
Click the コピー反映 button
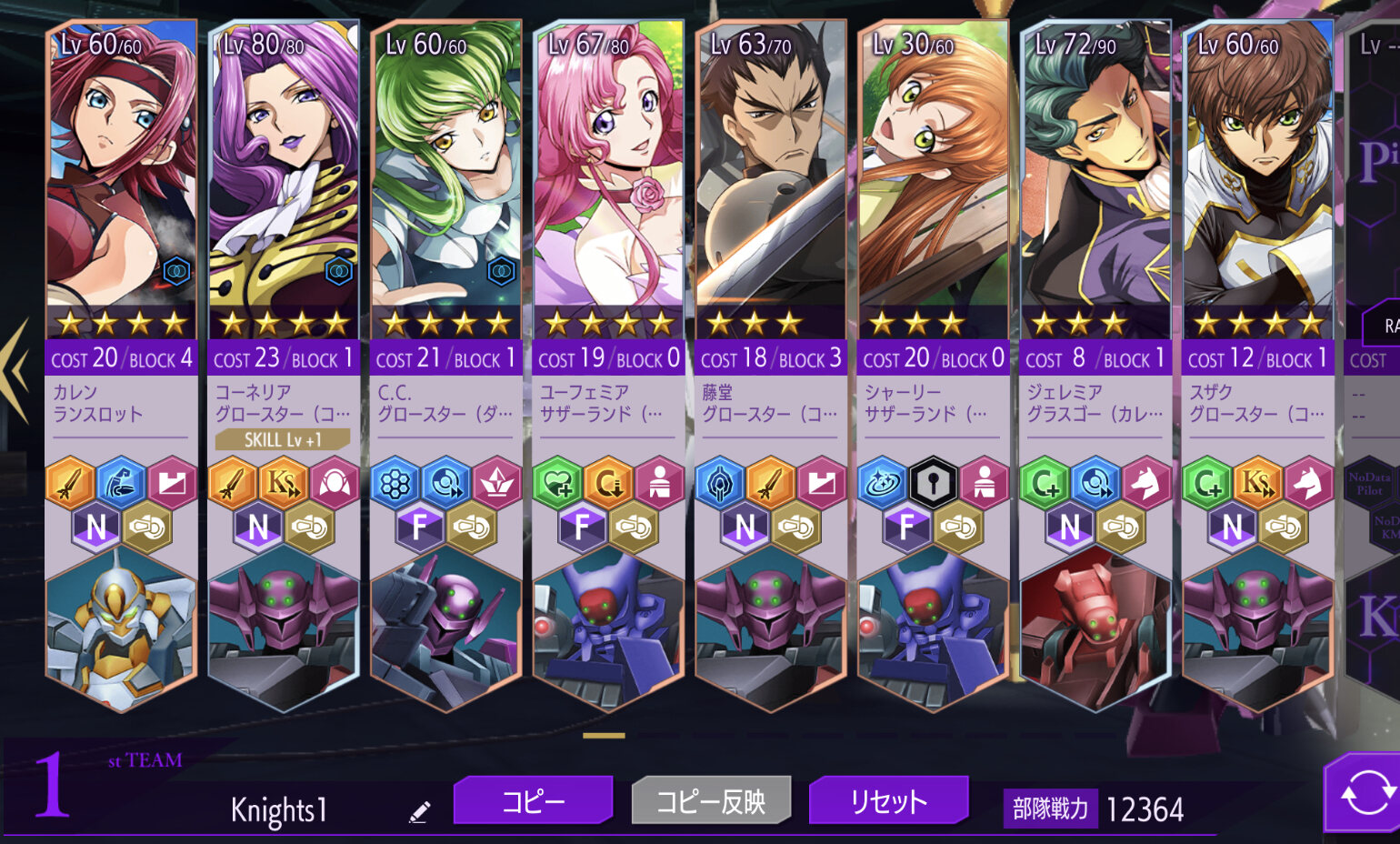click(x=711, y=801)
